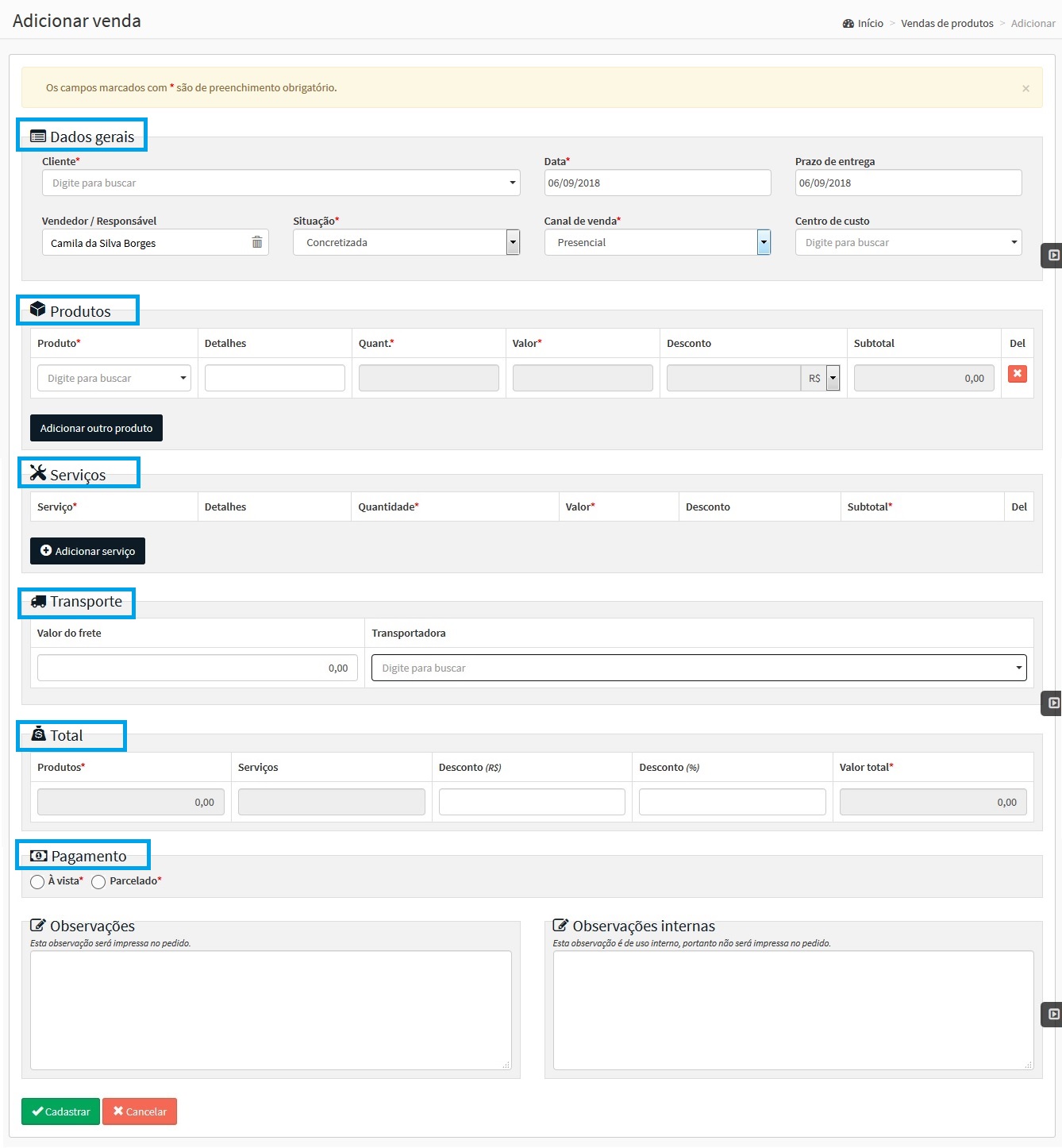Image resolution: width=1062 pixels, height=1148 pixels.
Task: Click the Total money bag icon
Action: 38,734
